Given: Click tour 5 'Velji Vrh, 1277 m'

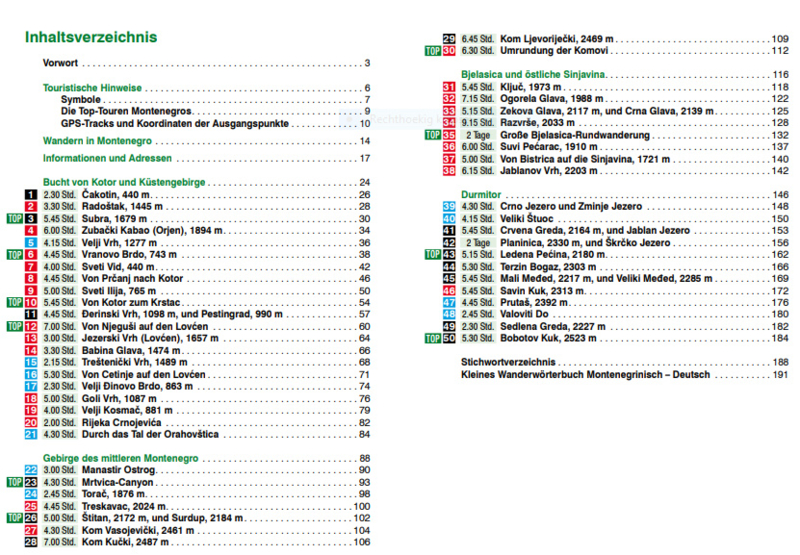Looking at the screenshot, I should click(x=119, y=243).
